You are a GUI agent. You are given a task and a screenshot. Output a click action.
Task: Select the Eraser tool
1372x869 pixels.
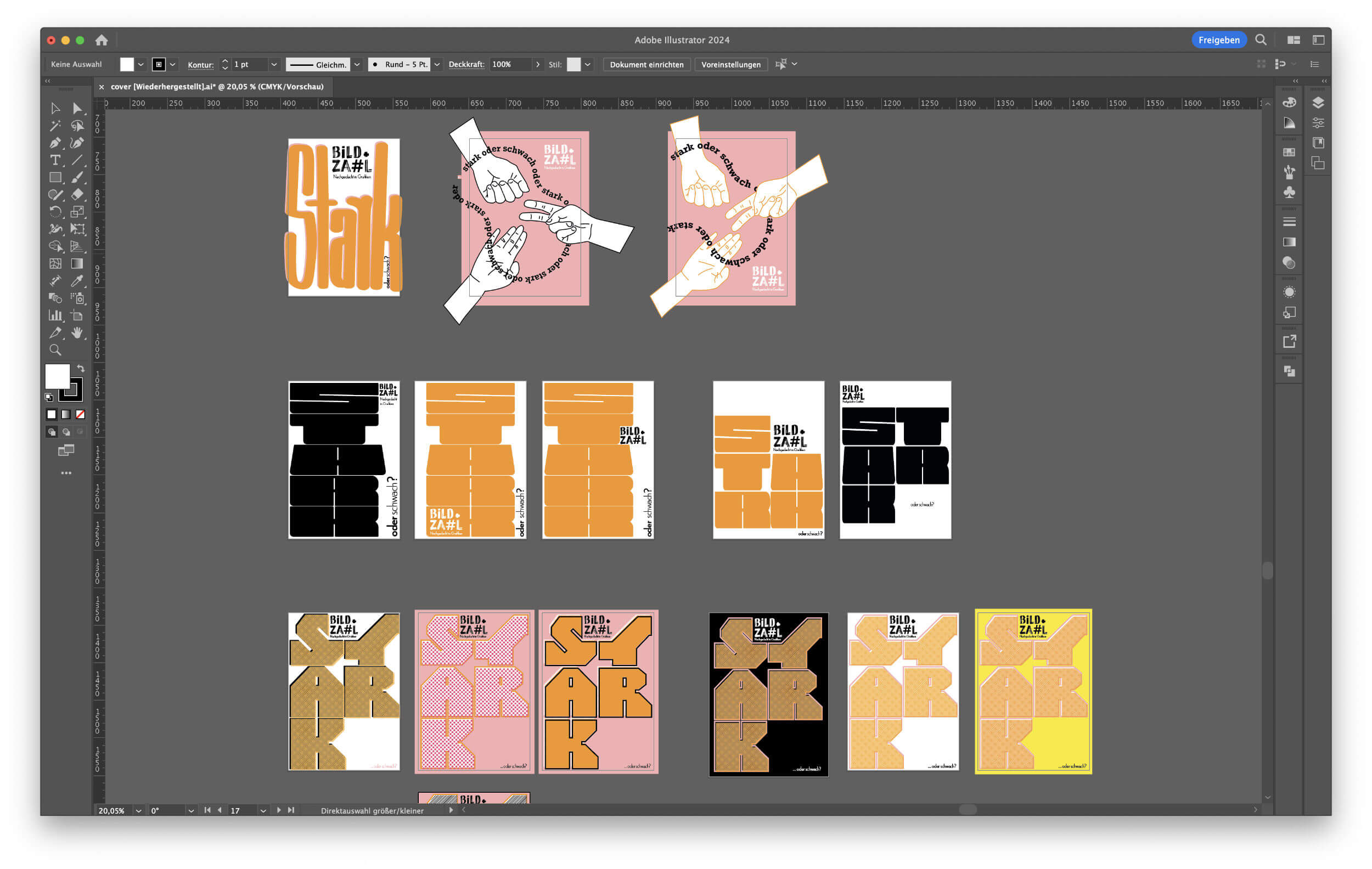(77, 195)
